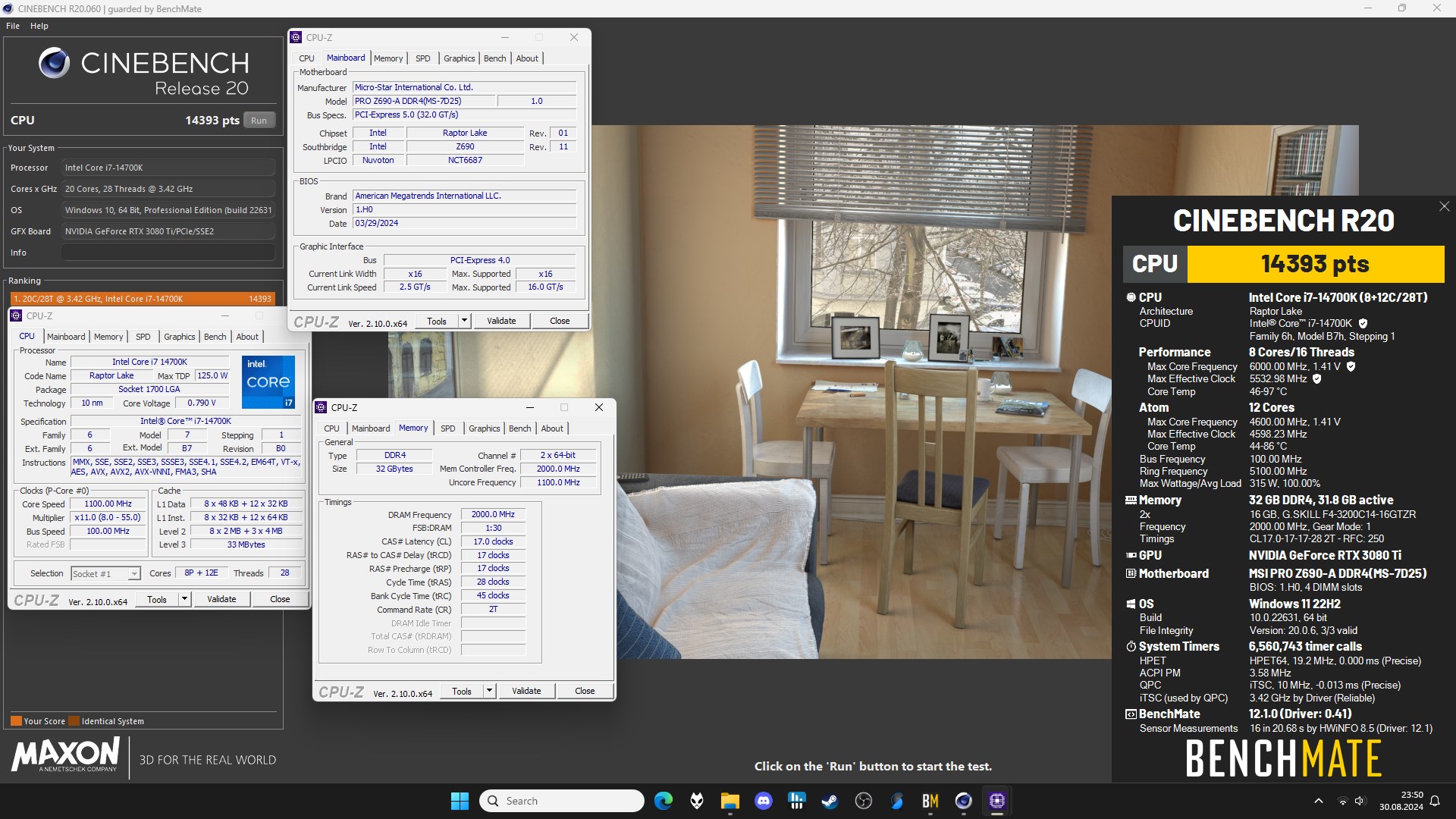This screenshot has height=819, width=1456.
Task: Run the Cinebench CPU test
Action: [x=259, y=121]
